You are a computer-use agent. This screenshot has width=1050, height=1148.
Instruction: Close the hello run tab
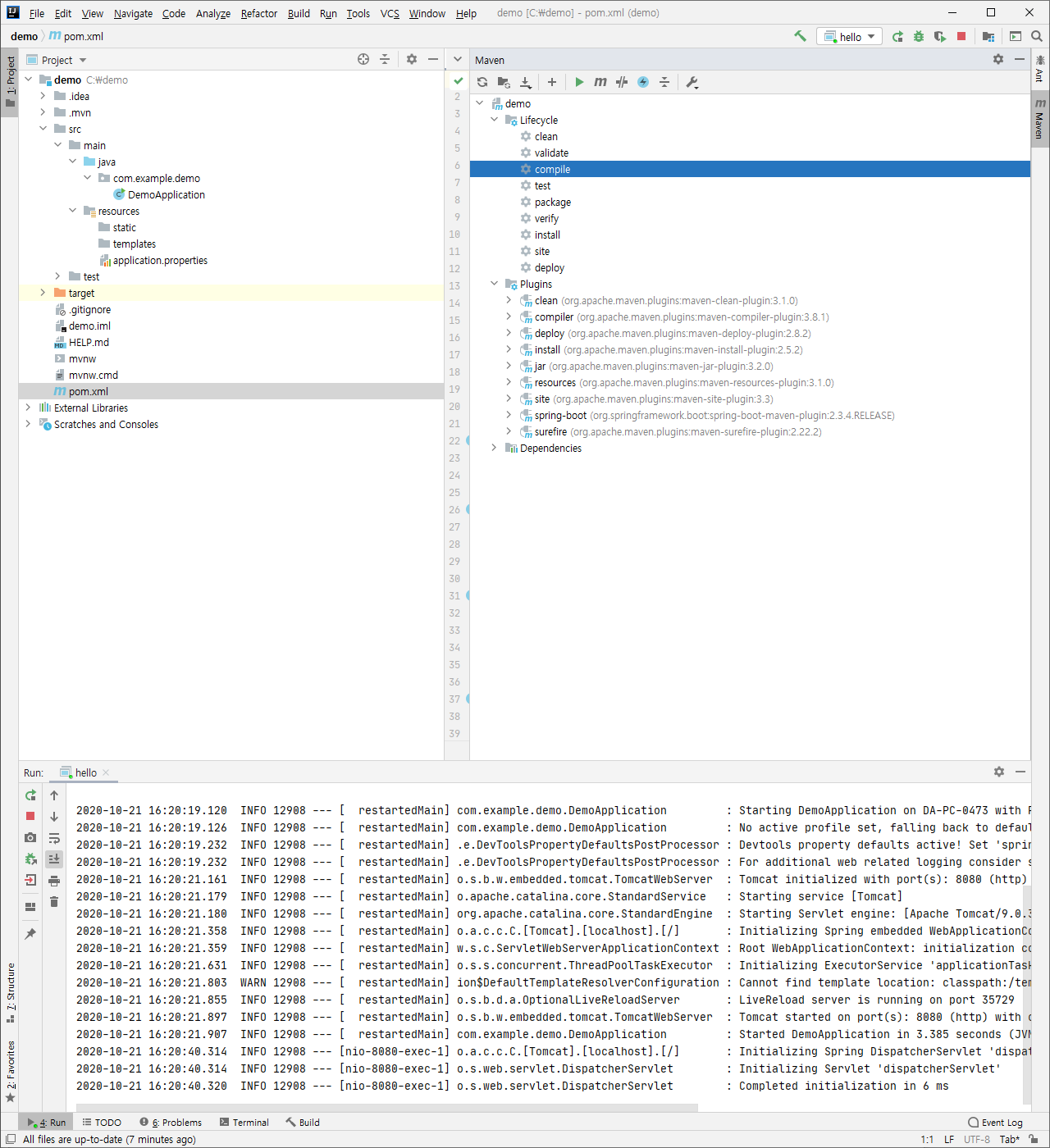[106, 772]
